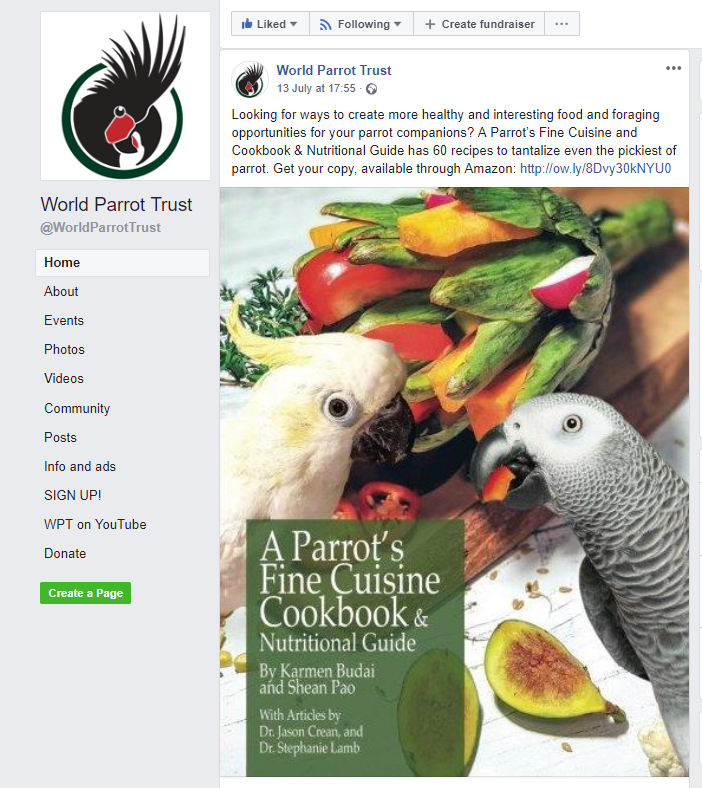The width and height of the screenshot is (702, 788).
Task: Open the post's three-dot options menu
Action: tap(673, 68)
